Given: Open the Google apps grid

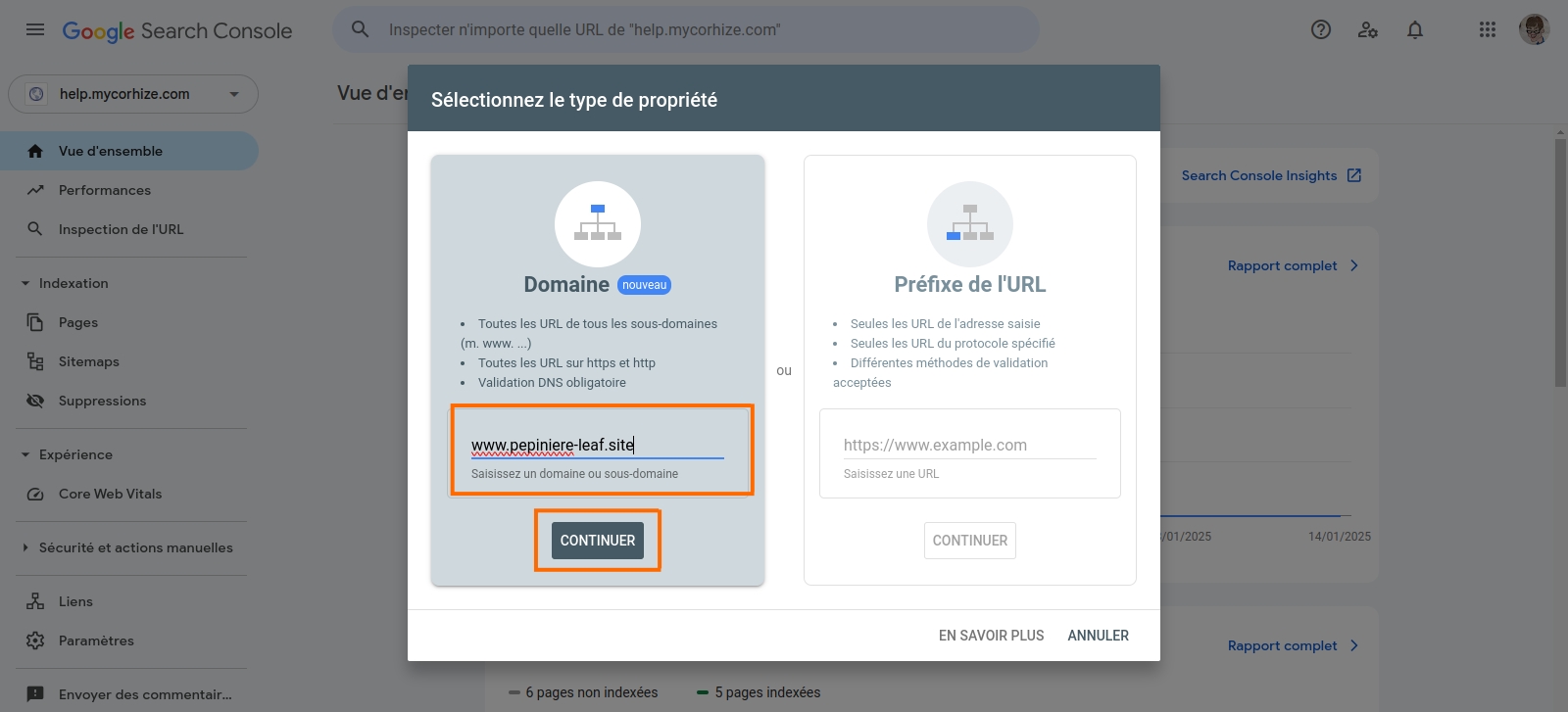Looking at the screenshot, I should pyautogui.click(x=1488, y=29).
